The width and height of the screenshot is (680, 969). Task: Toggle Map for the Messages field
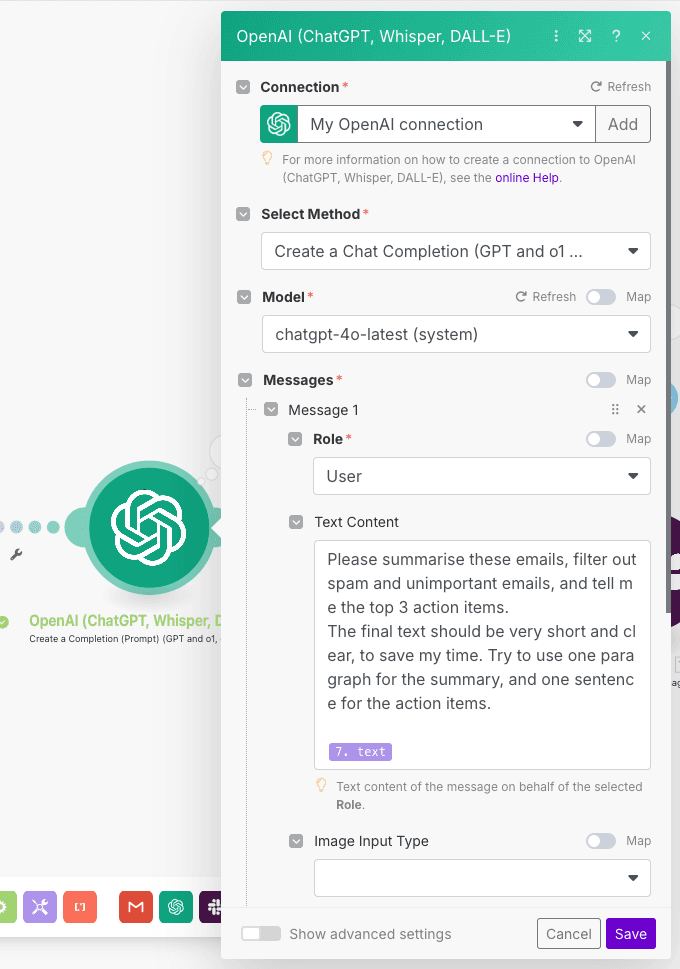601,380
